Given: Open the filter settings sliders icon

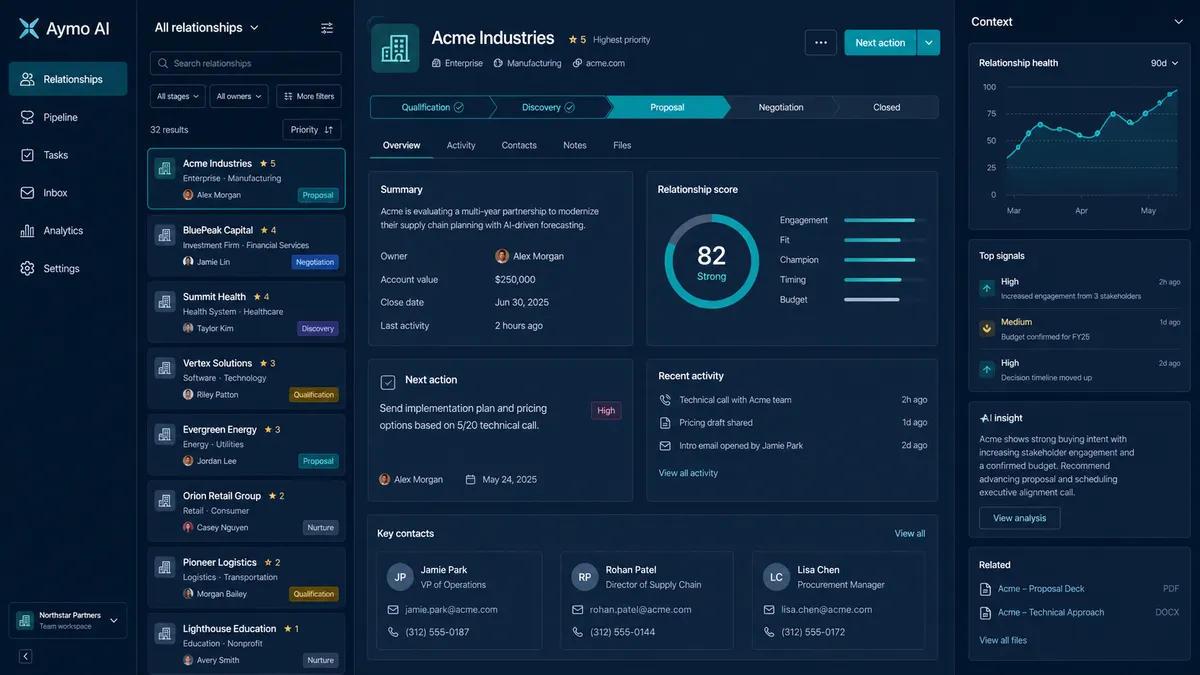Looking at the screenshot, I should pos(327,28).
